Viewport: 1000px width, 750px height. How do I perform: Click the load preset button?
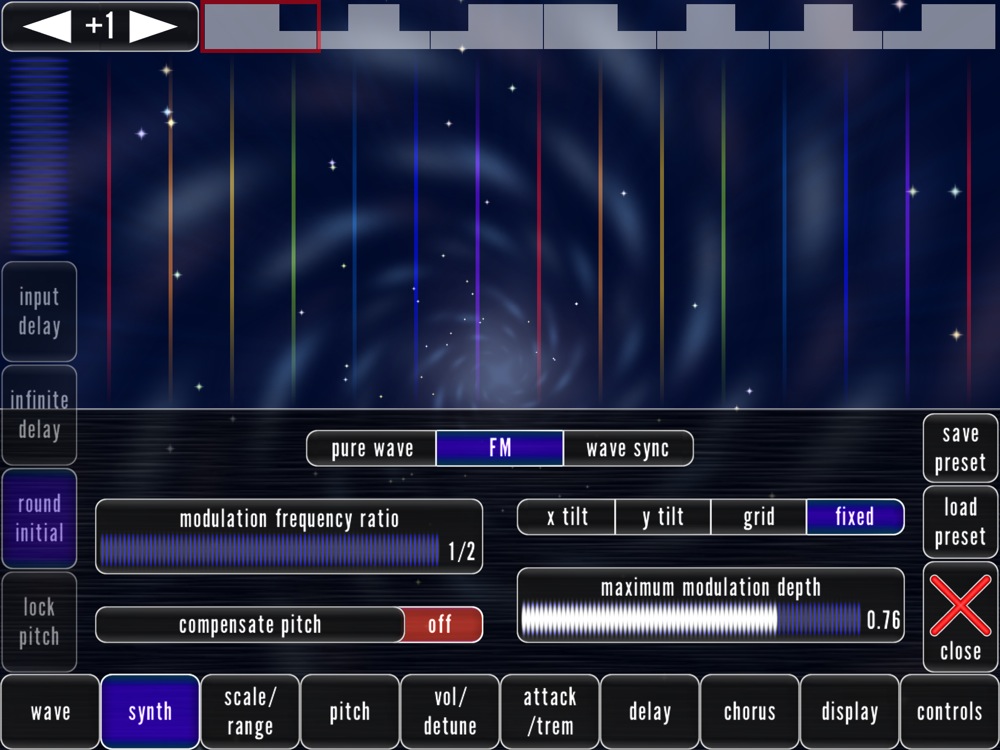pos(960,522)
